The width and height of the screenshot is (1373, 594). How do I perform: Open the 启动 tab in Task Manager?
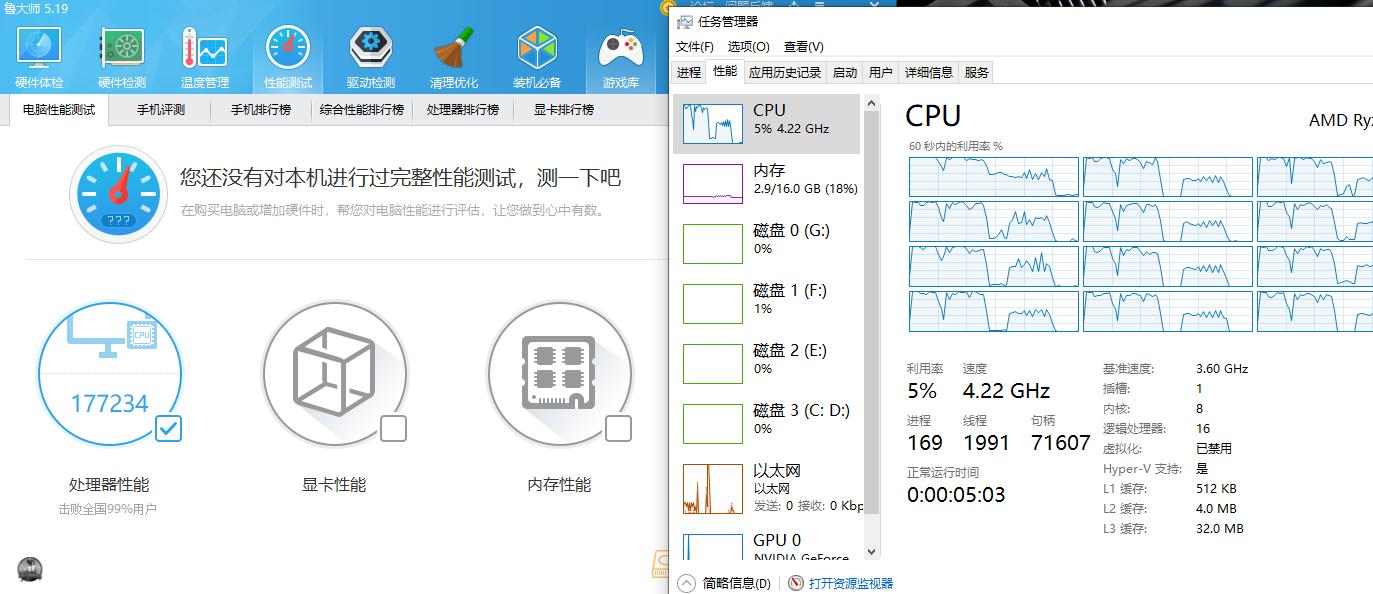pos(845,72)
